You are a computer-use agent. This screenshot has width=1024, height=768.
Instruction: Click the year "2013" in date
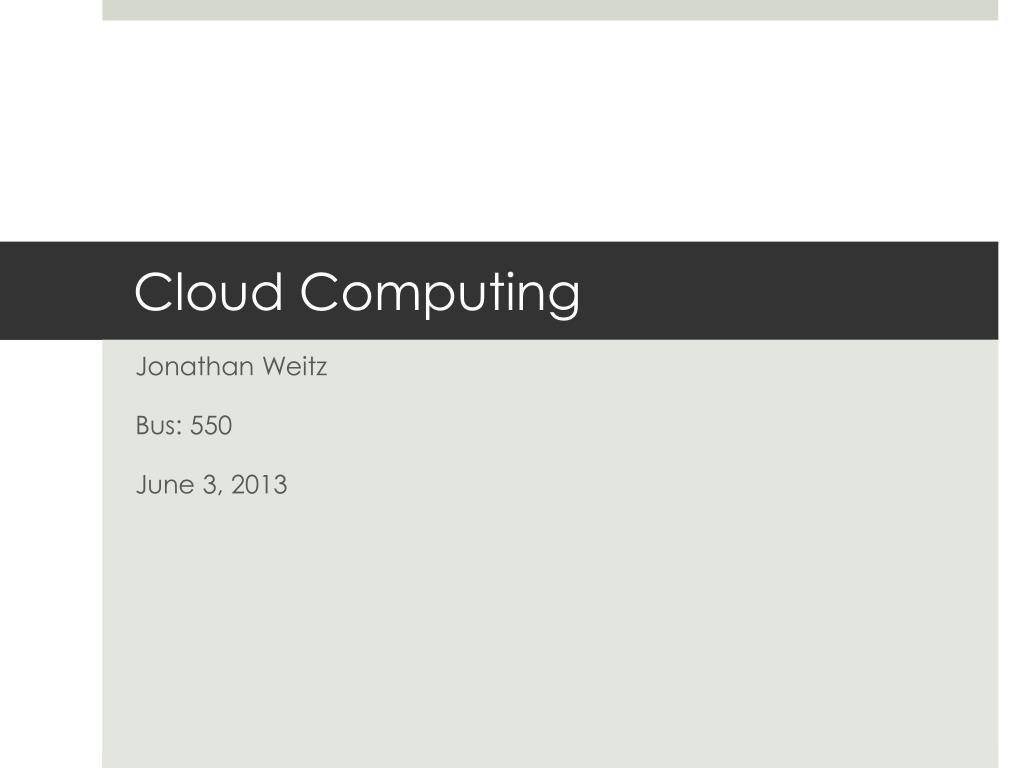pos(259,485)
